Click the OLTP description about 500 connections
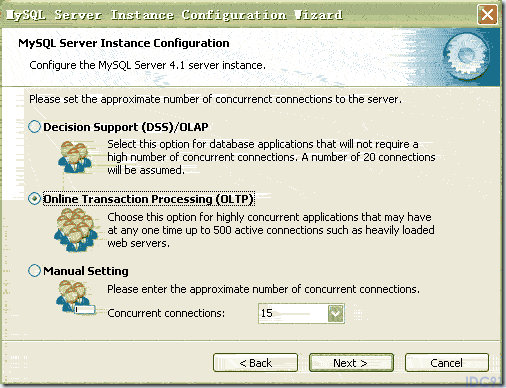This screenshot has width=506, height=388. (x=271, y=230)
